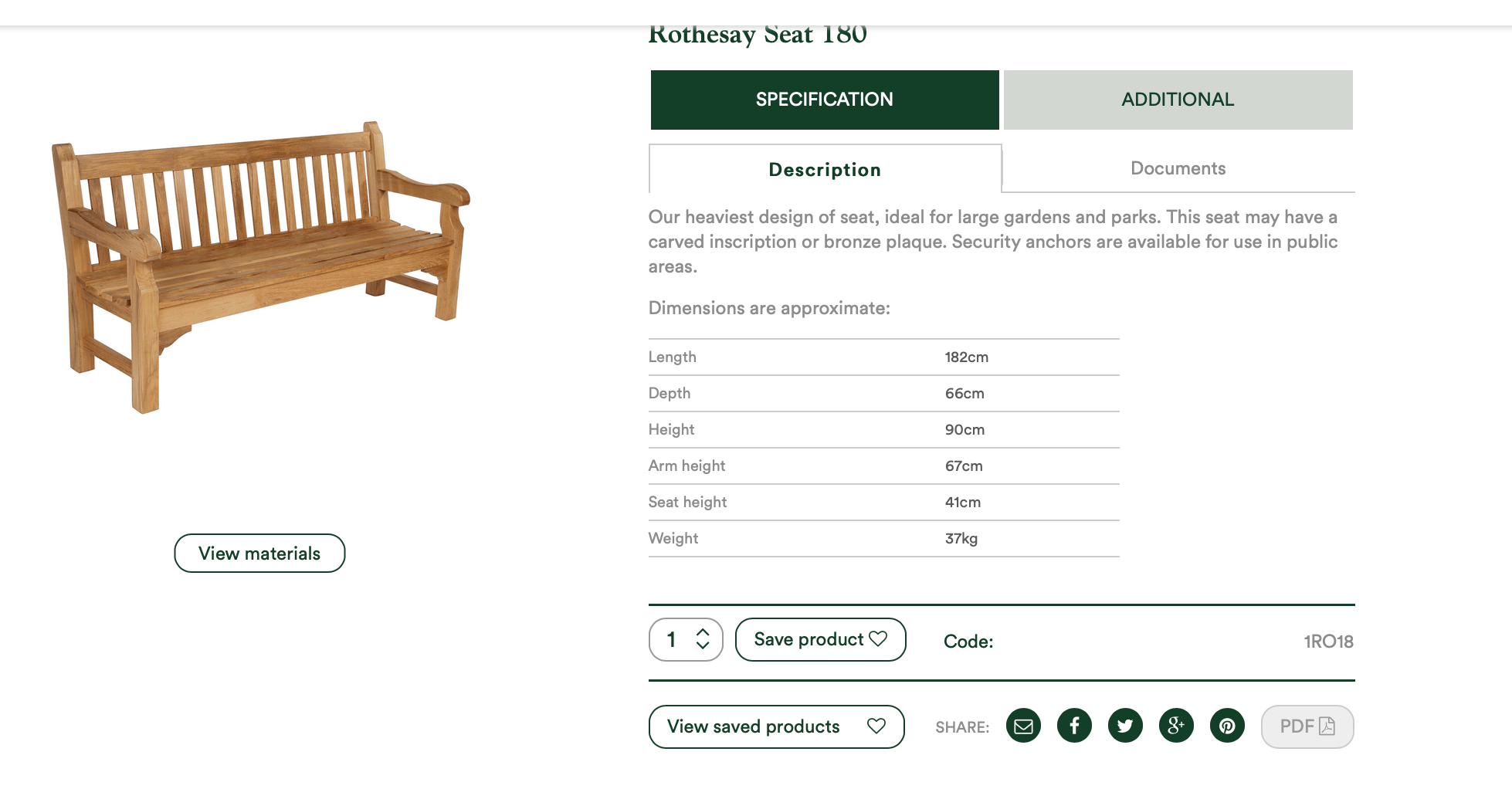The image size is (1512, 789).
Task: Click the product code 1RO18
Action: 1328,642
